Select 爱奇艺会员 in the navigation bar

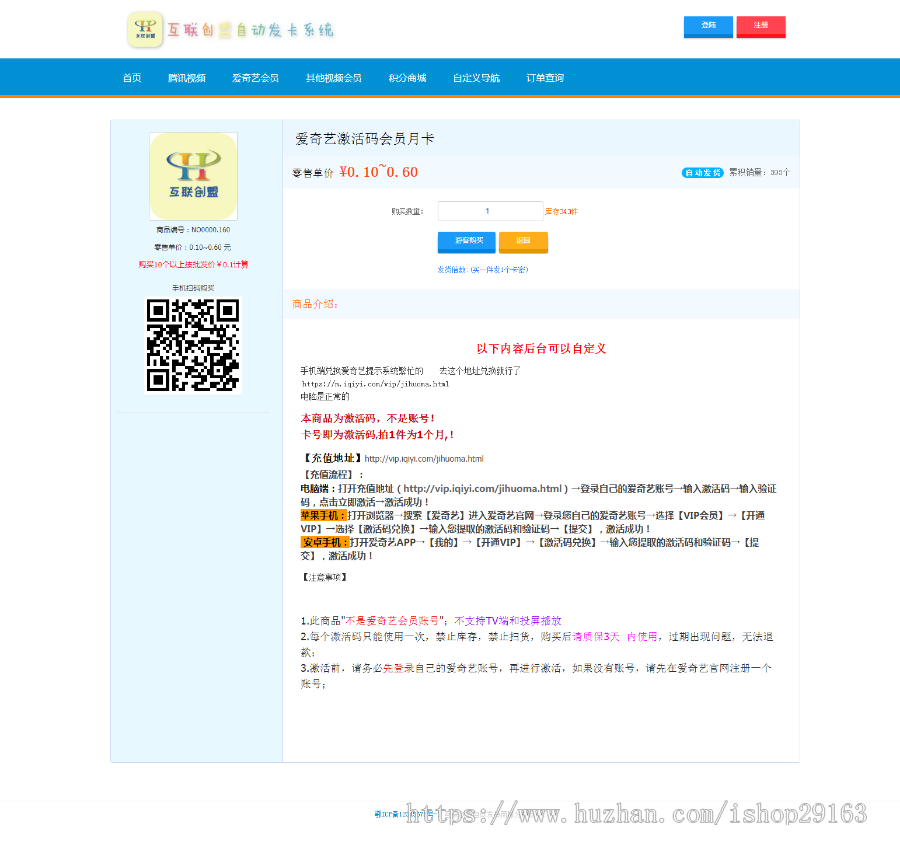255,78
